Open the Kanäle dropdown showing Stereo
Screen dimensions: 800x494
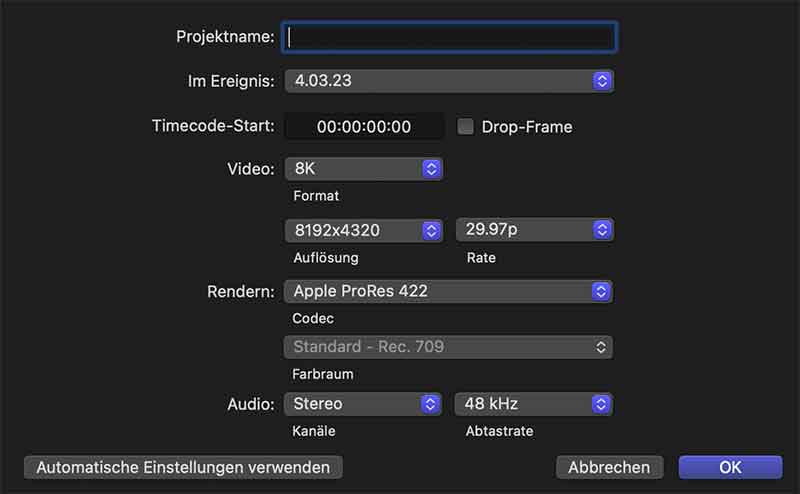click(363, 404)
